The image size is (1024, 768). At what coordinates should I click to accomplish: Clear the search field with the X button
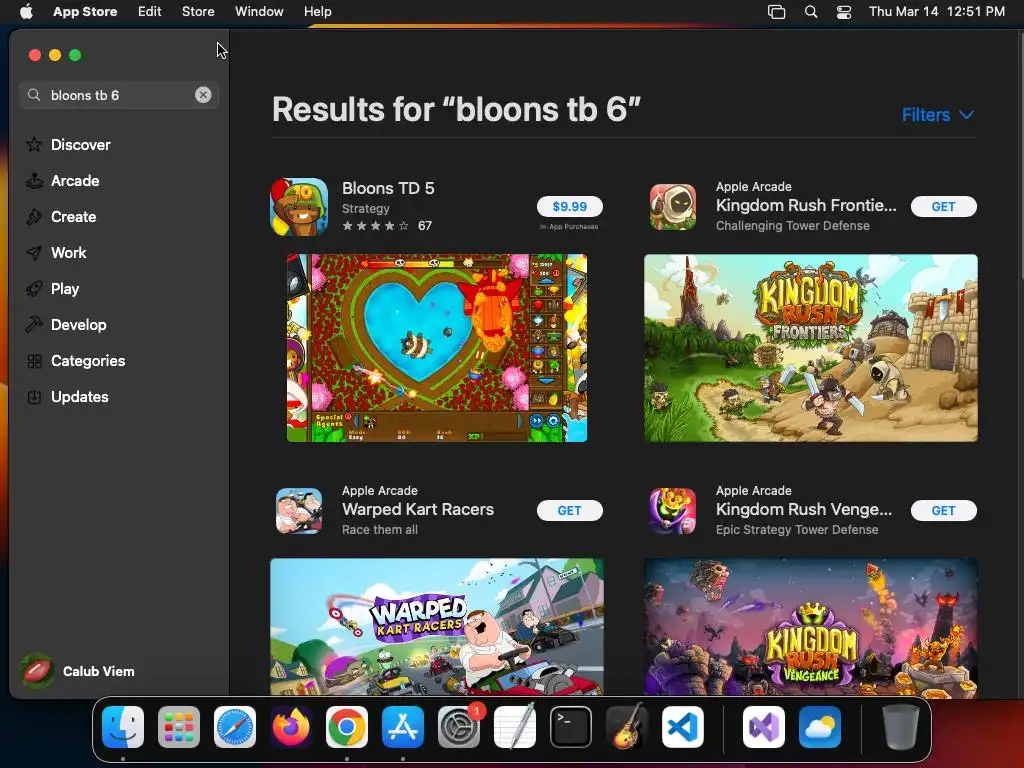tap(203, 95)
